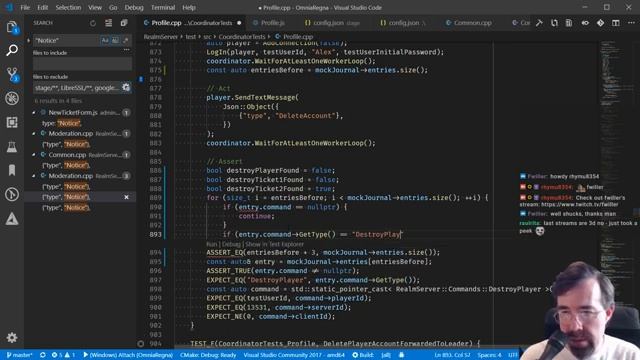Open the Selection menu
The width and height of the screenshot is (640, 360).
68,7
